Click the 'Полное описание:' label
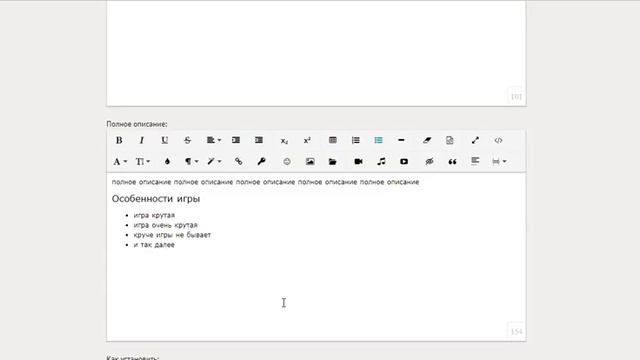 point(137,124)
